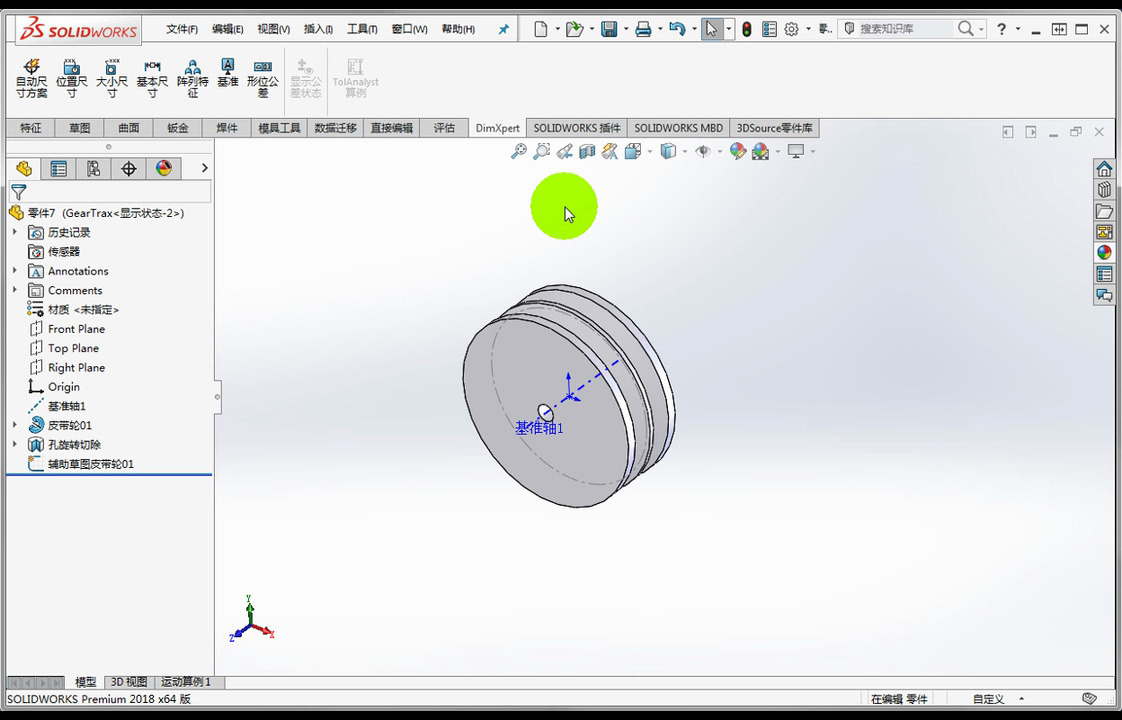The width and height of the screenshot is (1122, 720).
Task: Toggle Hide/Show Items eye icon
Action: click(703, 150)
